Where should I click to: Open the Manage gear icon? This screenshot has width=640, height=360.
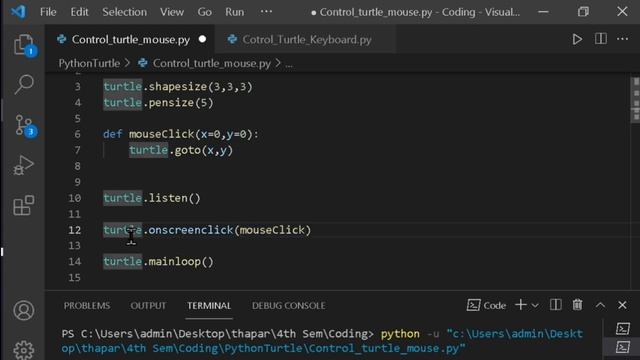tap(24, 350)
